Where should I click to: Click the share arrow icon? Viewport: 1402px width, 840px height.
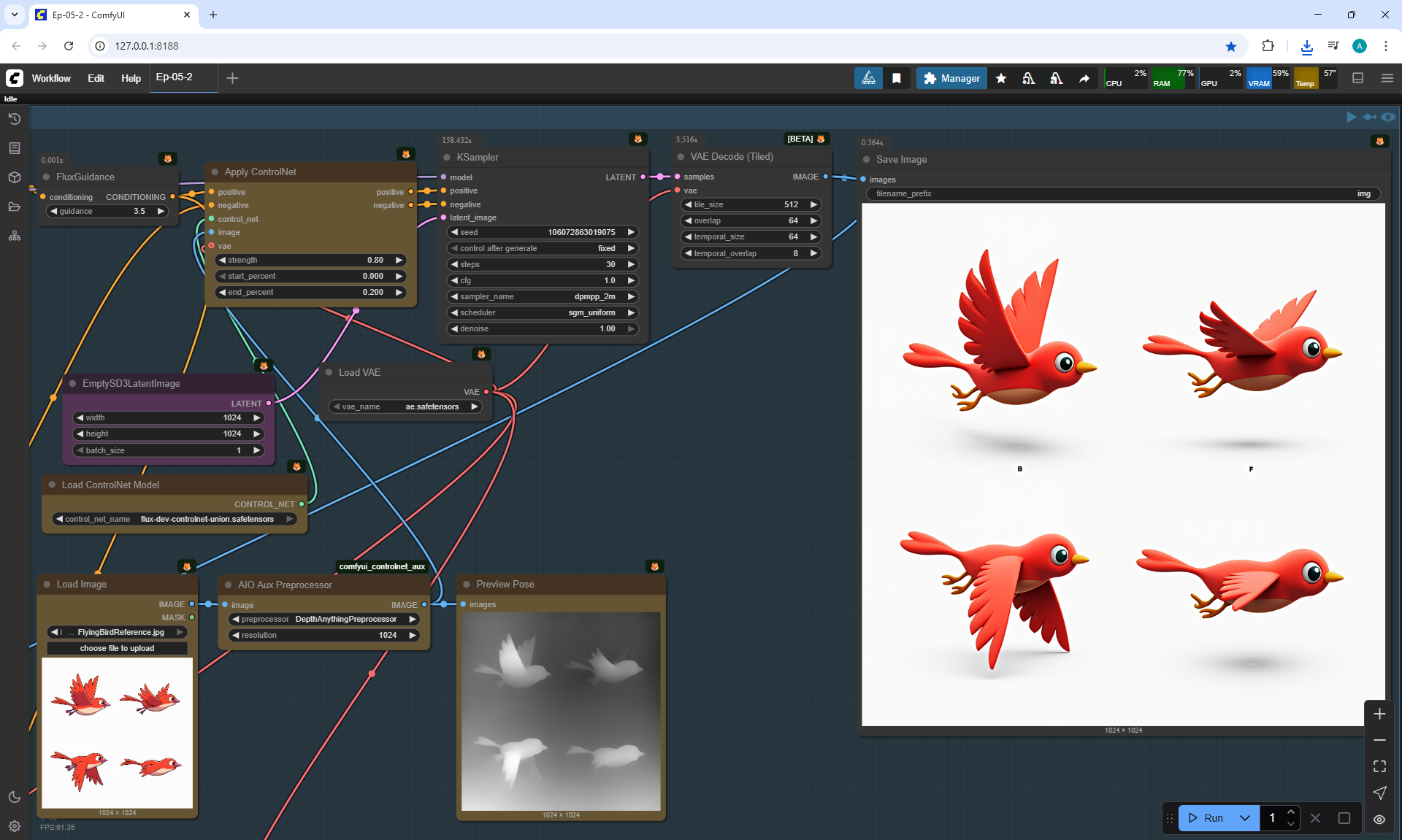pos(1084,78)
